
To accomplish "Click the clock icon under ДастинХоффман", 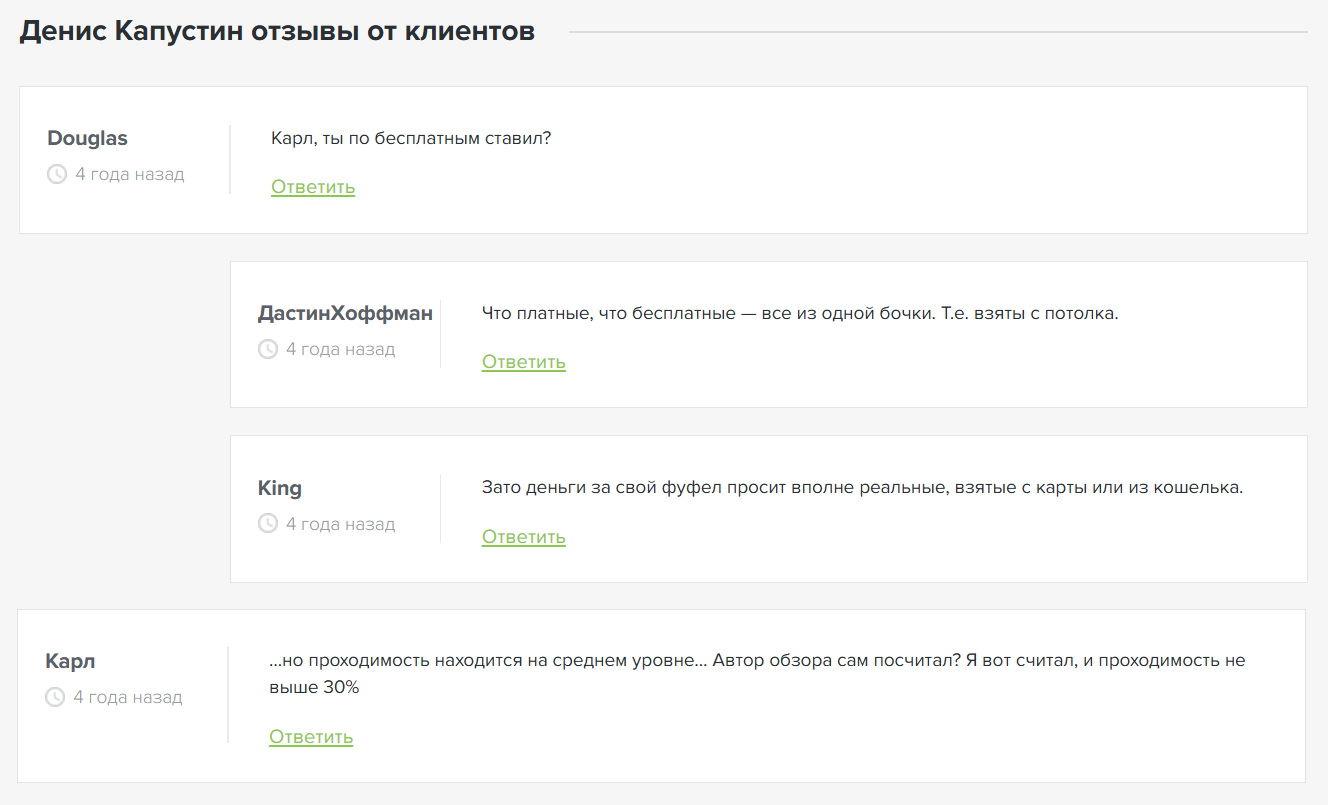I will point(268,349).
